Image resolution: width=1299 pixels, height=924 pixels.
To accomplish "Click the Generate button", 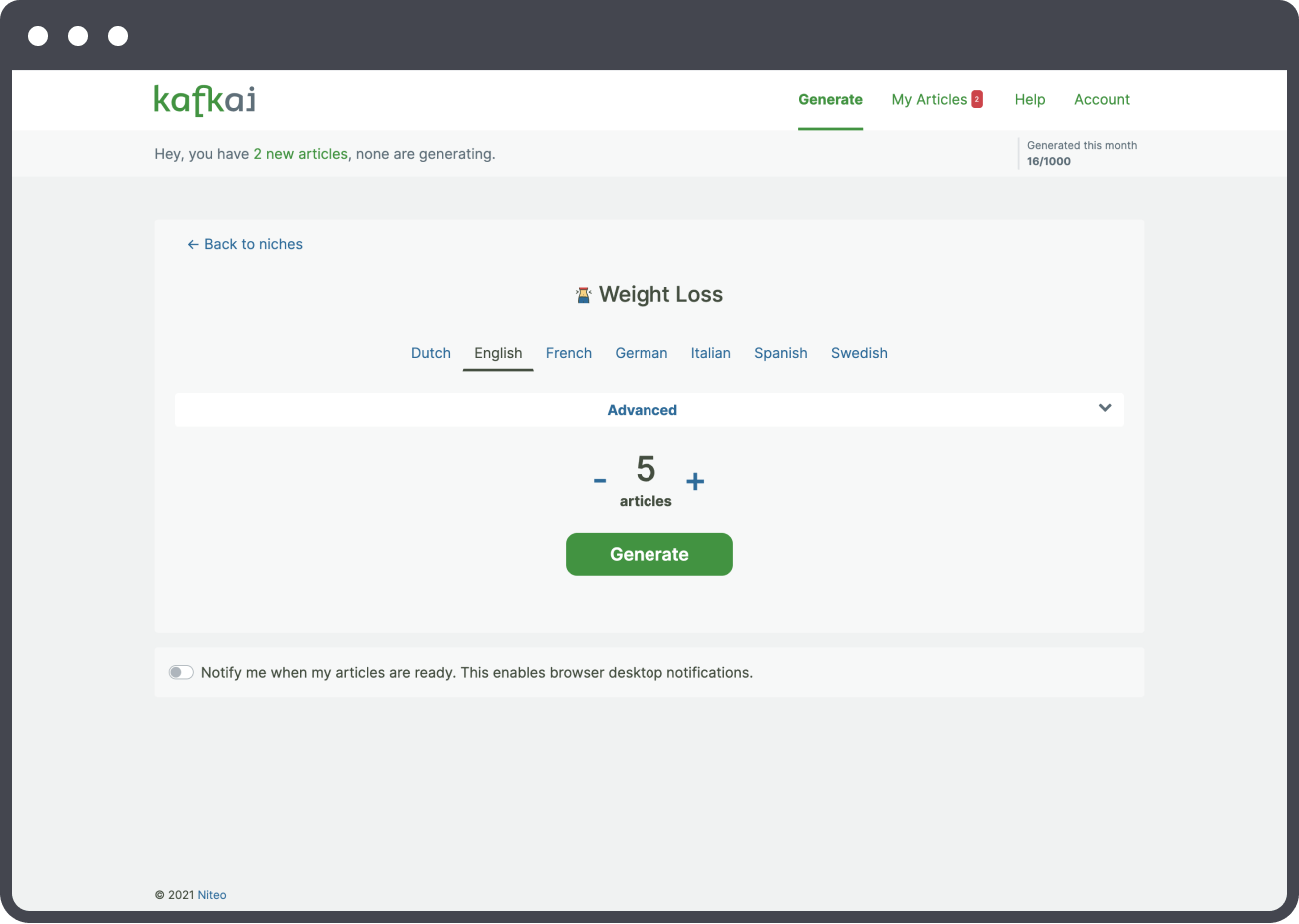I will [649, 554].
